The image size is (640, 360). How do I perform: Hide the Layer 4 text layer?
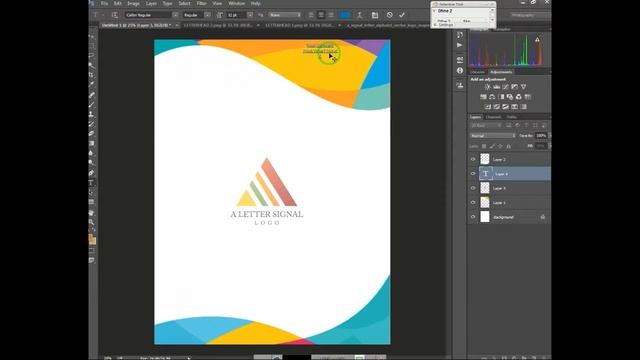pyautogui.click(x=473, y=174)
